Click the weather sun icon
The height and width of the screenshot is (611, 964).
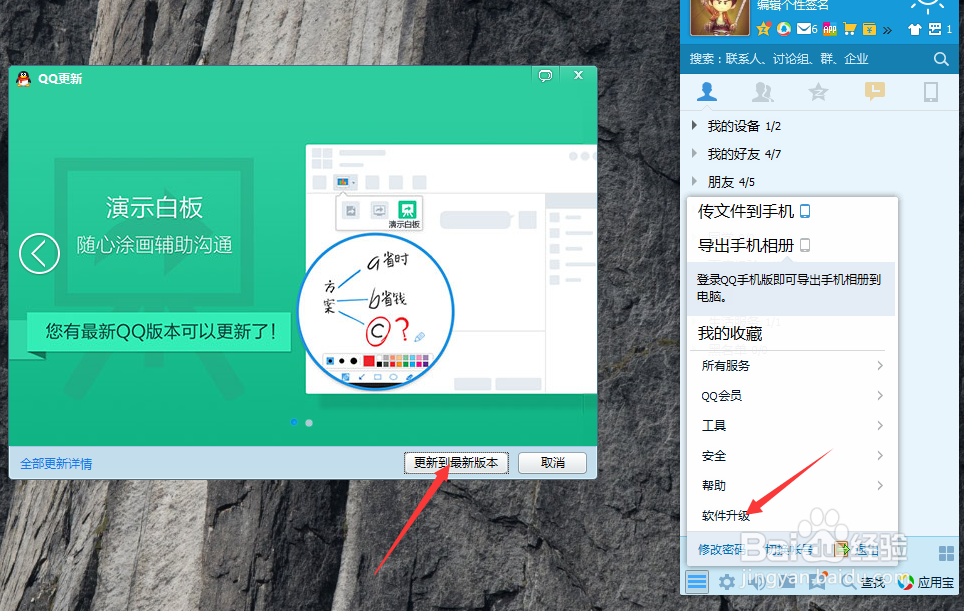point(927,6)
